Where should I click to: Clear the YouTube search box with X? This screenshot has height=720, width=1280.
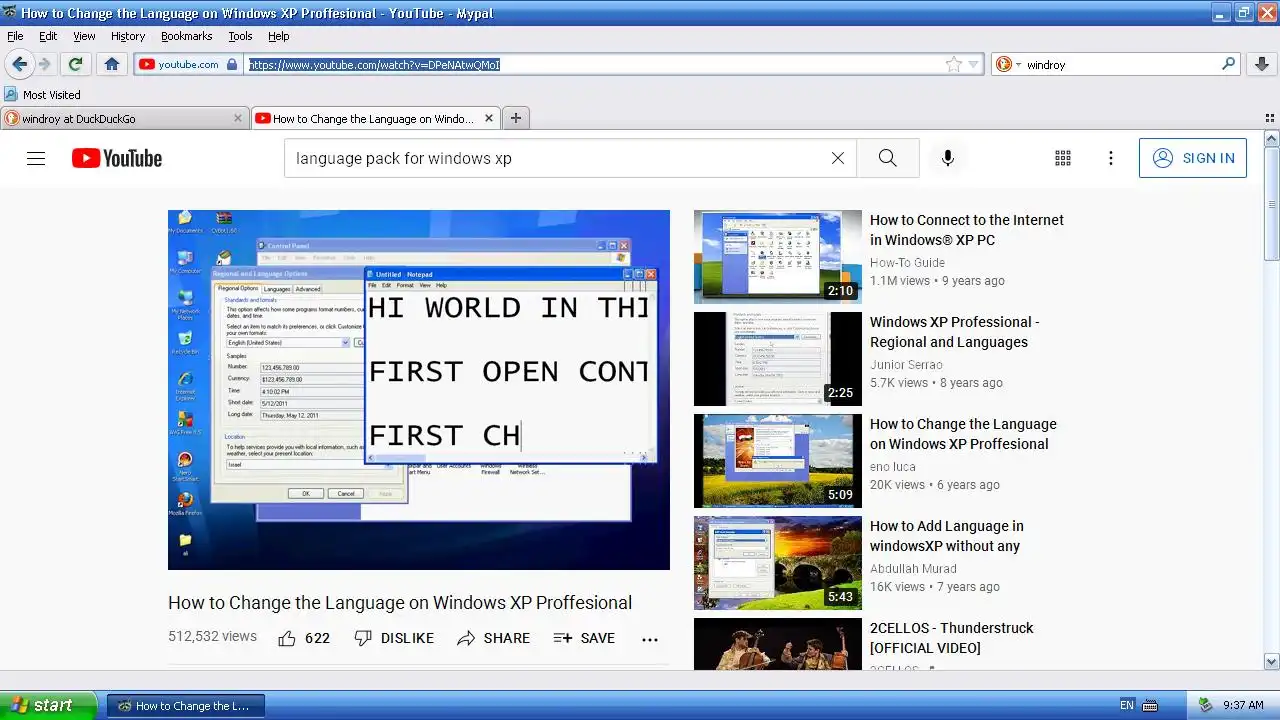click(x=838, y=158)
